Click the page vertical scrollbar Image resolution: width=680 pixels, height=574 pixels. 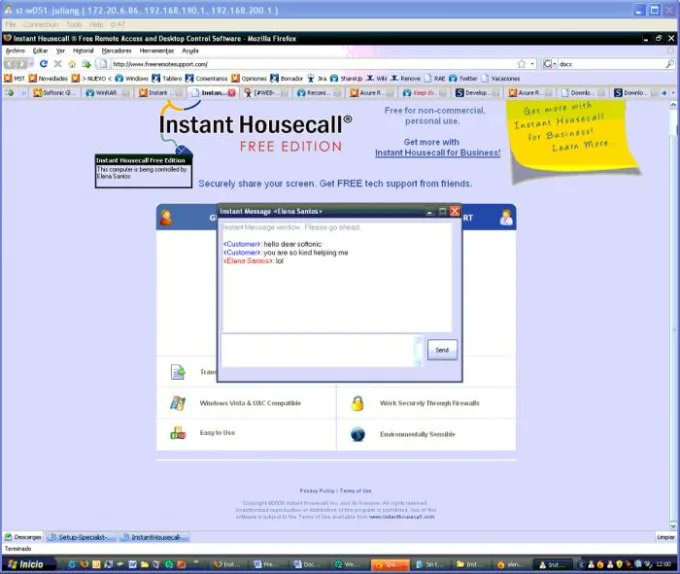(x=673, y=316)
